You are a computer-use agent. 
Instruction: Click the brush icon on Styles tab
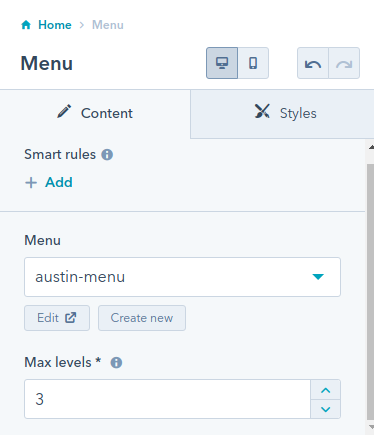262,111
